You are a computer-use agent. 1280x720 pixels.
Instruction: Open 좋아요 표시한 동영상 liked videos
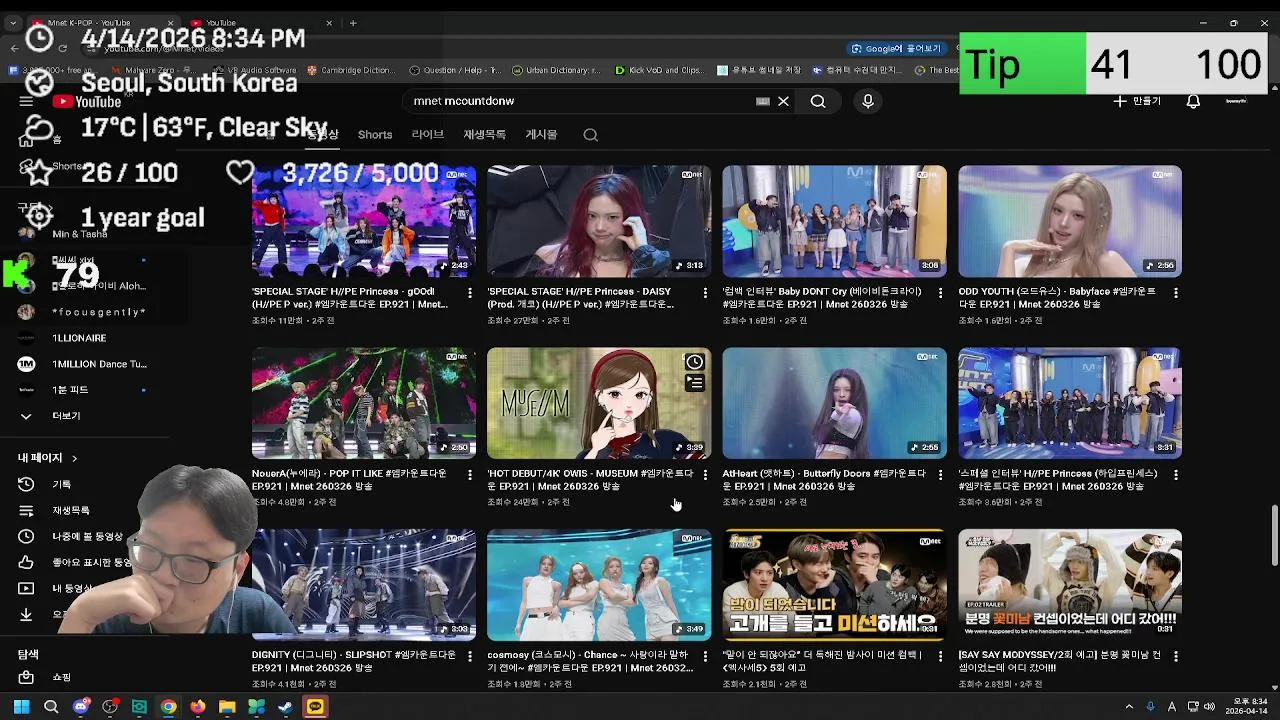pos(75,562)
